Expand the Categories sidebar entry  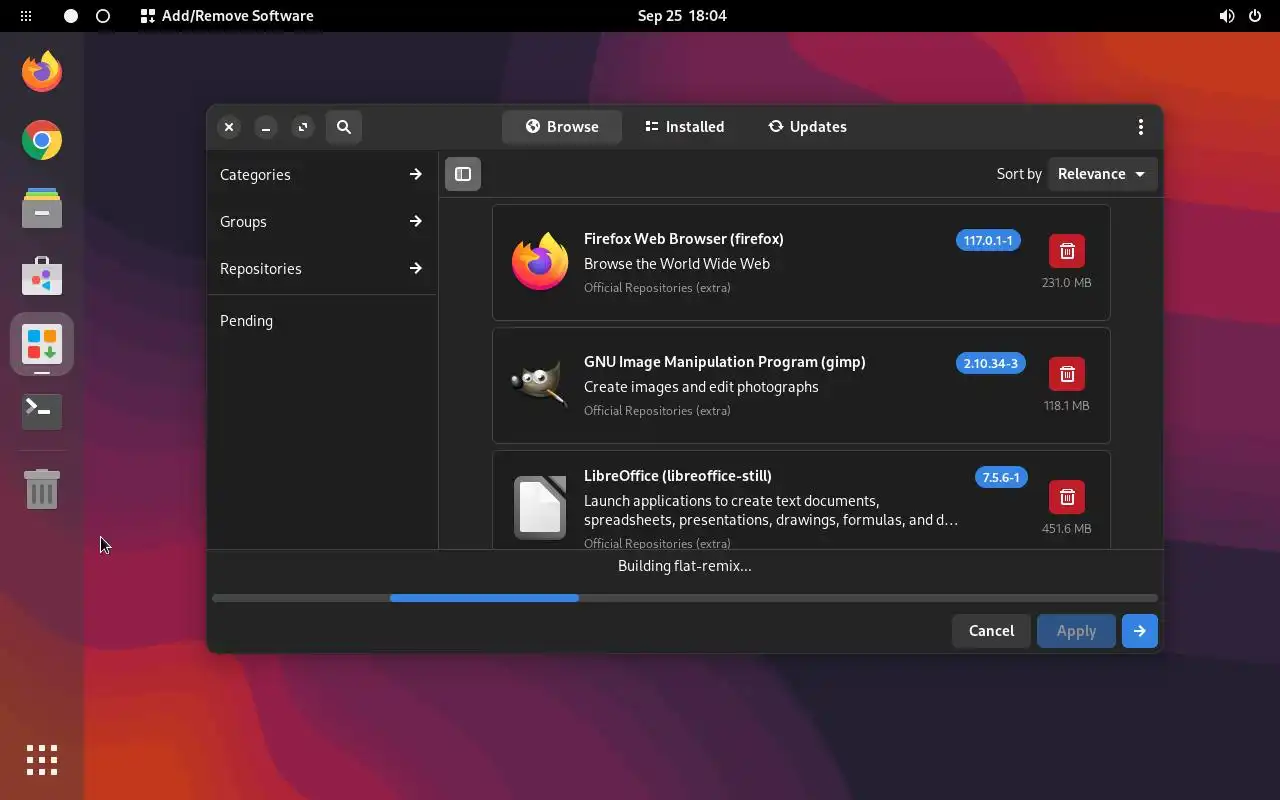pyautogui.click(x=321, y=174)
